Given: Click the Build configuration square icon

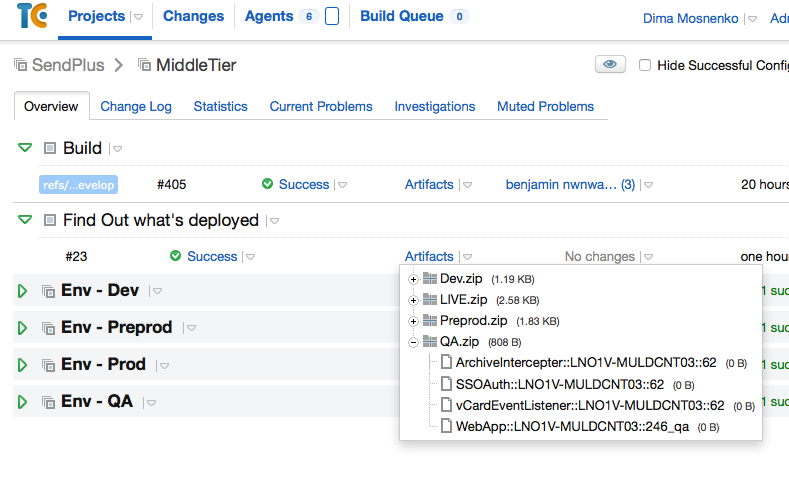Looking at the screenshot, I should pyautogui.click(x=50, y=148).
